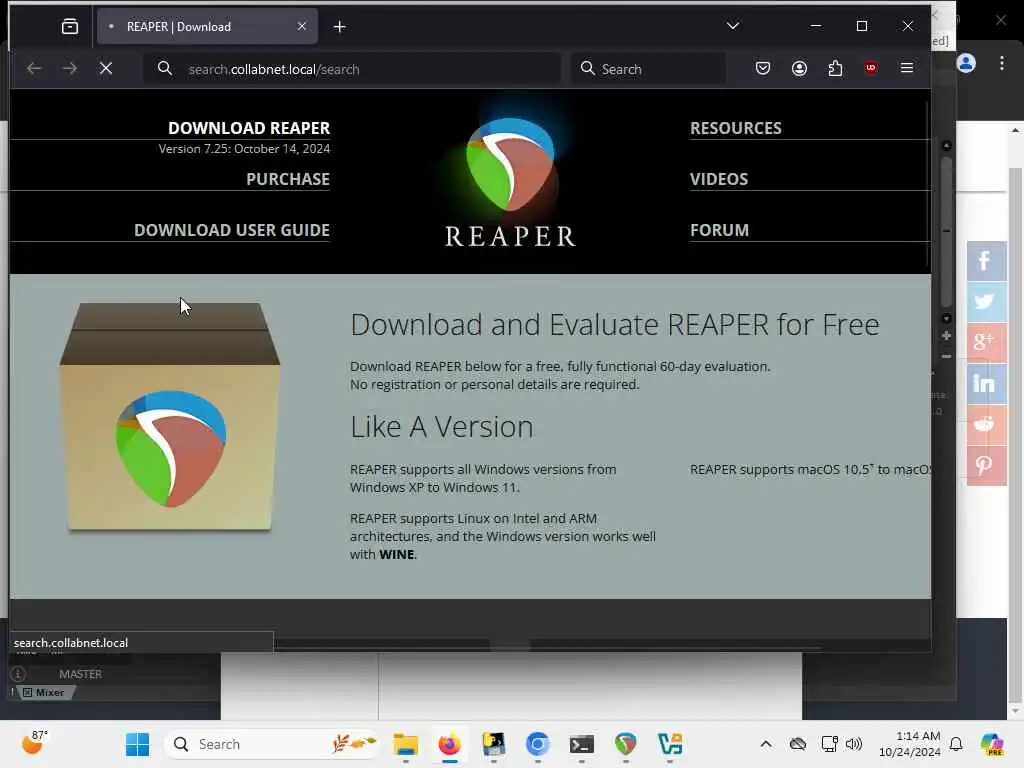Open the RESOURCES link
This screenshot has height=768, width=1024.
736,128
